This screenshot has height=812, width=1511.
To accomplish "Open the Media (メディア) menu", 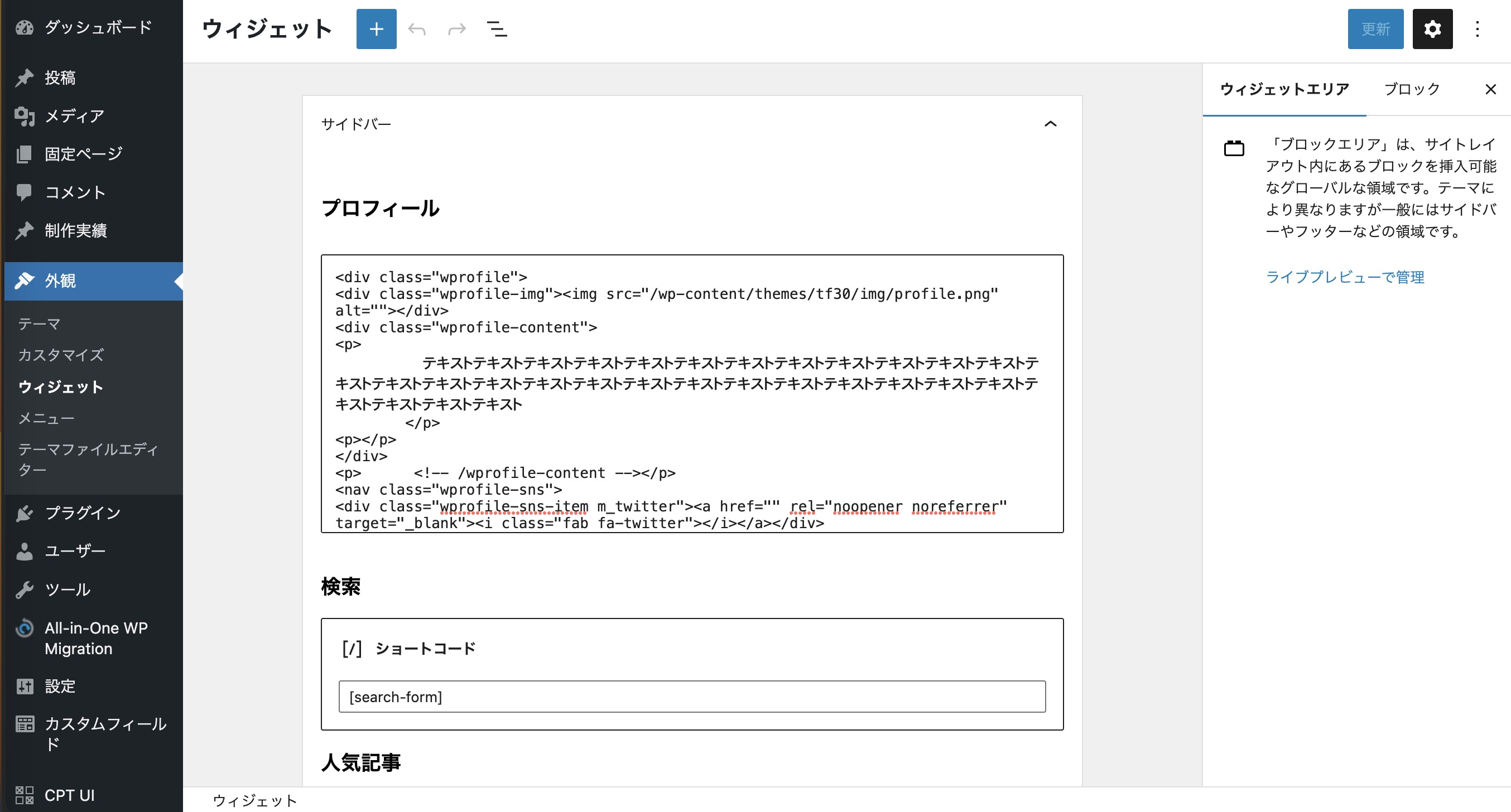I will click(75, 115).
